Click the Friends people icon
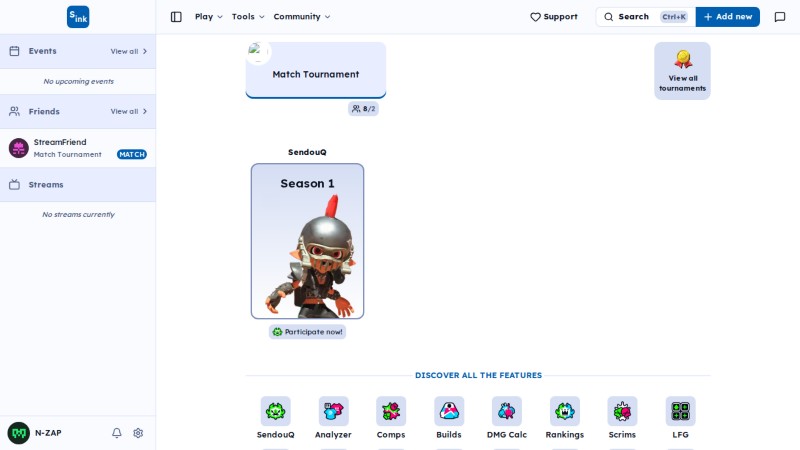Image resolution: width=800 pixels, height=450 pixels. [14, 111]
